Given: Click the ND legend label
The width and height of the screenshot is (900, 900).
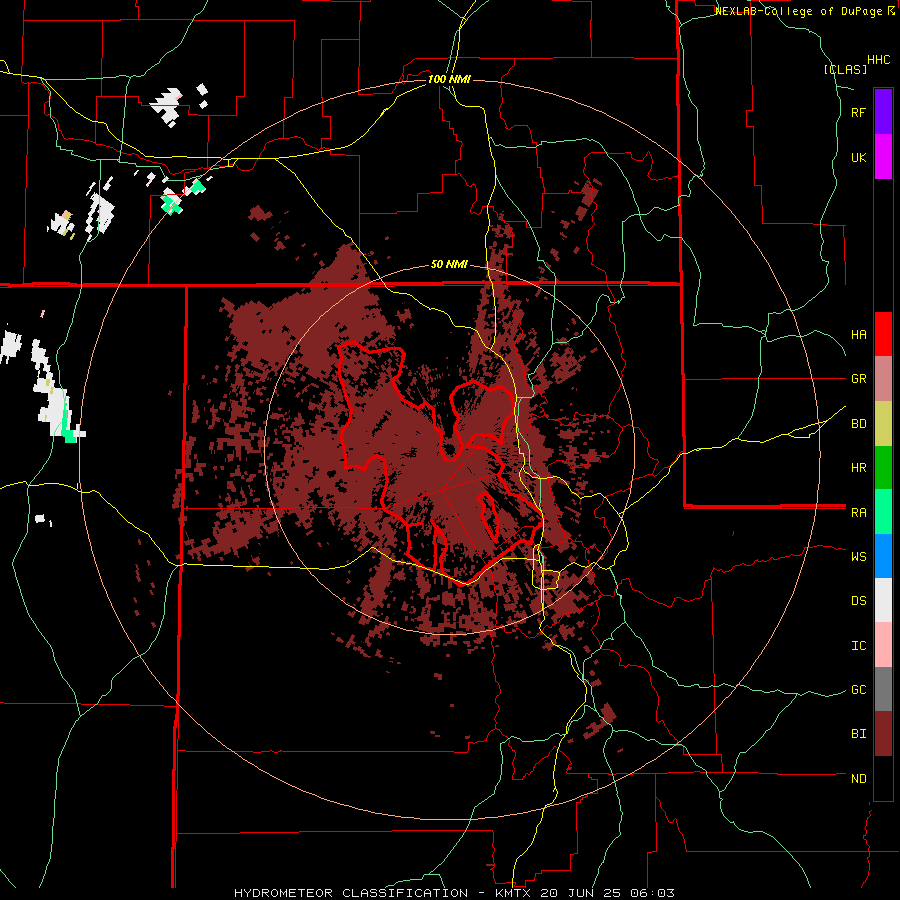Looking at the screenshot, I should [858, 779].
